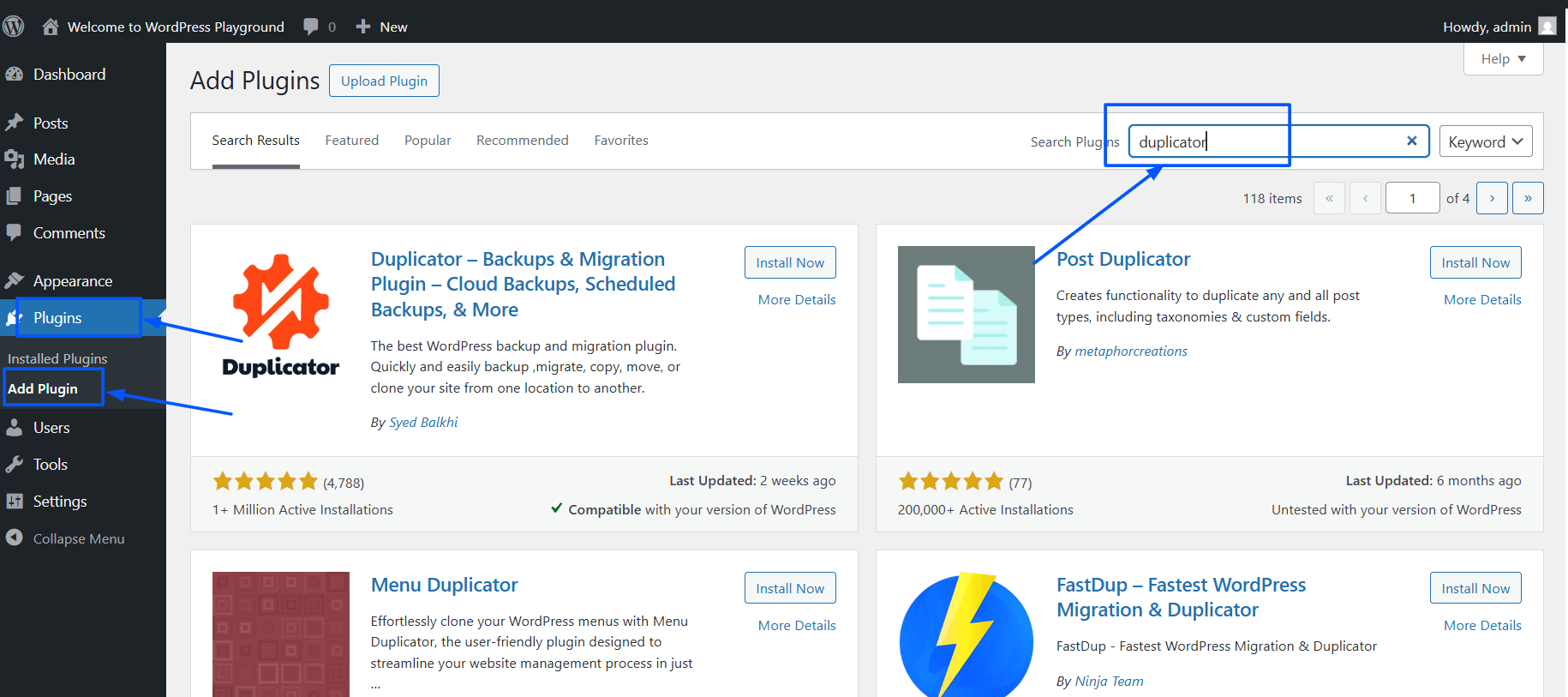This screenshot has height=697, width=1568.
Task: Switch to the Popular tab
Action: tap(428, 140)
